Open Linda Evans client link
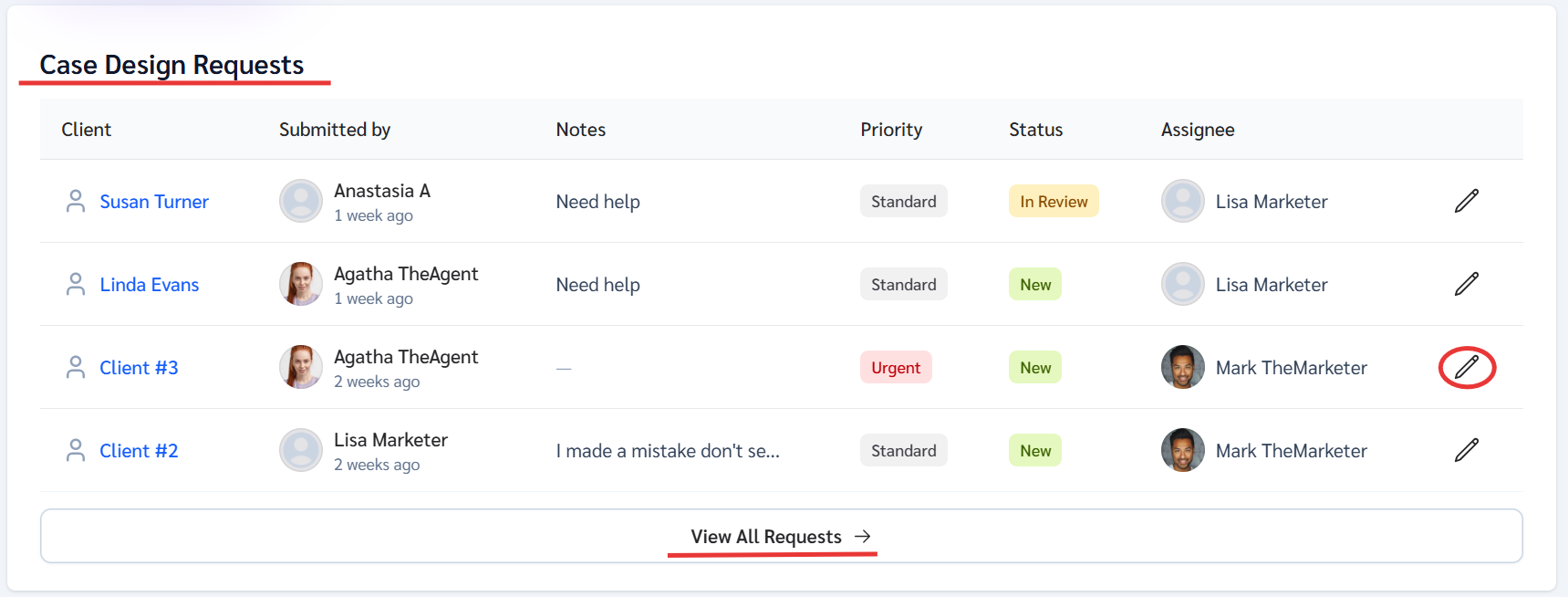Viewport: 1568px width, 597px height. (149, 285)
